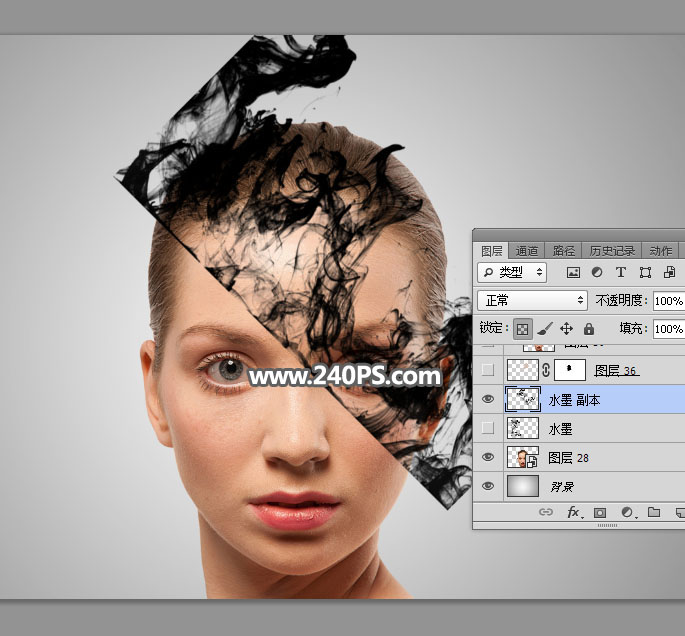The width and height of the screenshot is (685, 636).
Task: Filter layers by smart object icon
Action: 669,273
